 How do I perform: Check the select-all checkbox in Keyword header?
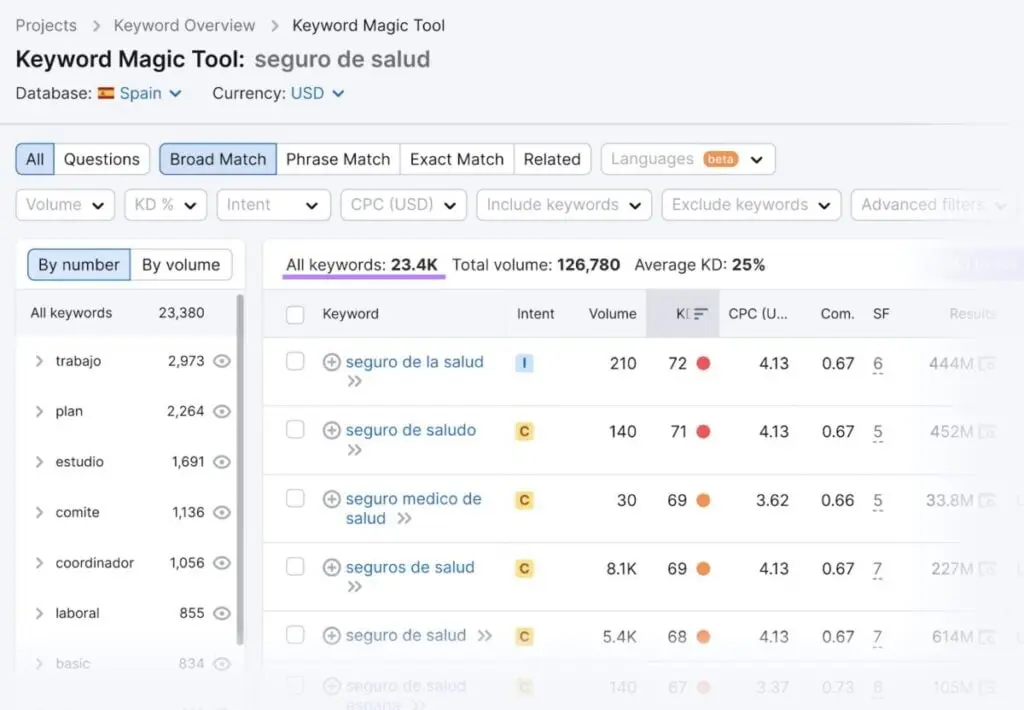295,315
